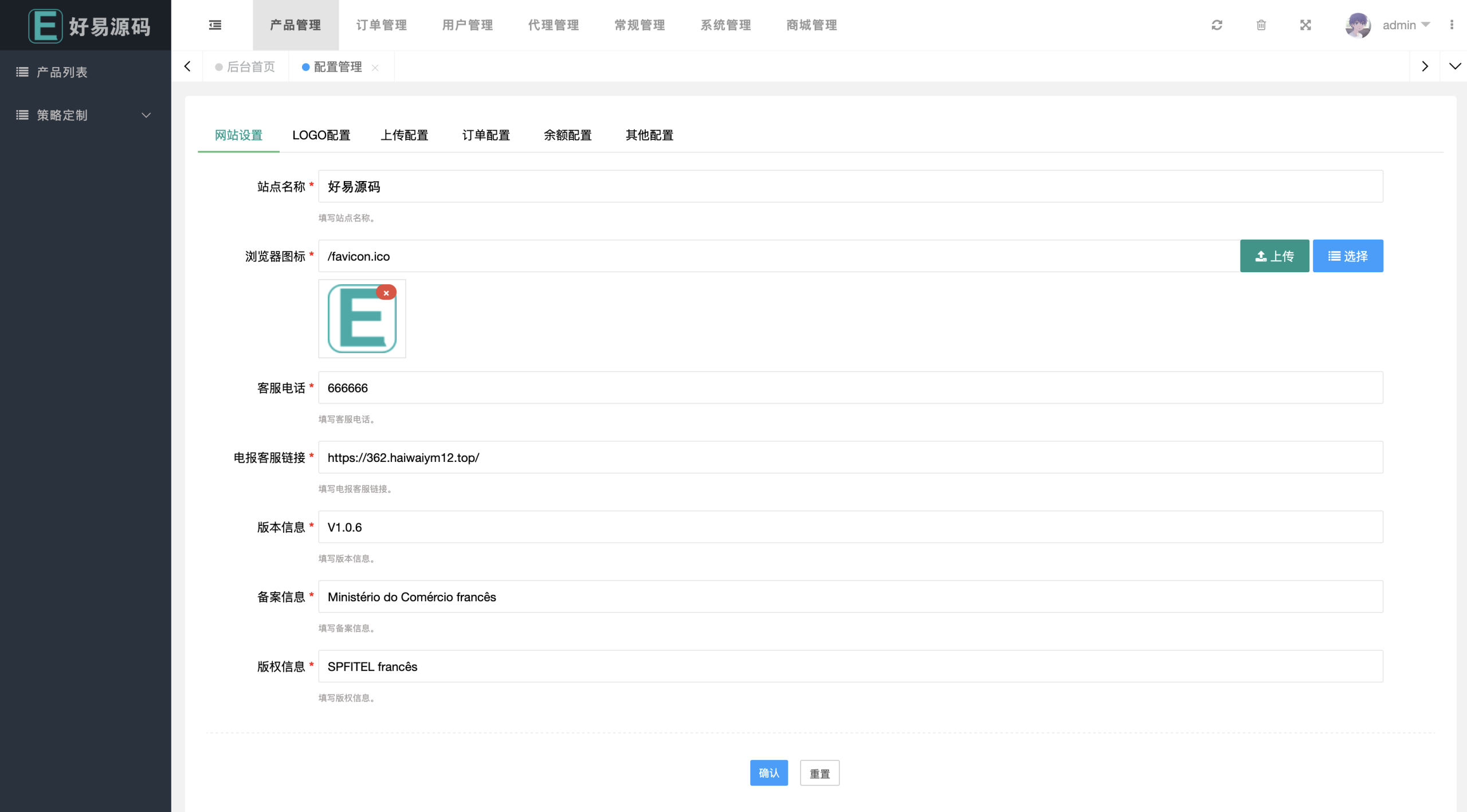Click the 重置 reset button
This screenshot has width=1467, height=812.
(x=819, y=772)
